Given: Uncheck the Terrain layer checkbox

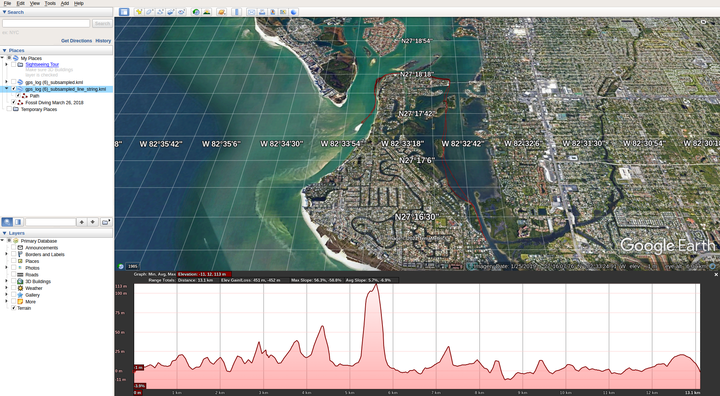Looking at the screenshot, I should click(x=13, y=308).
